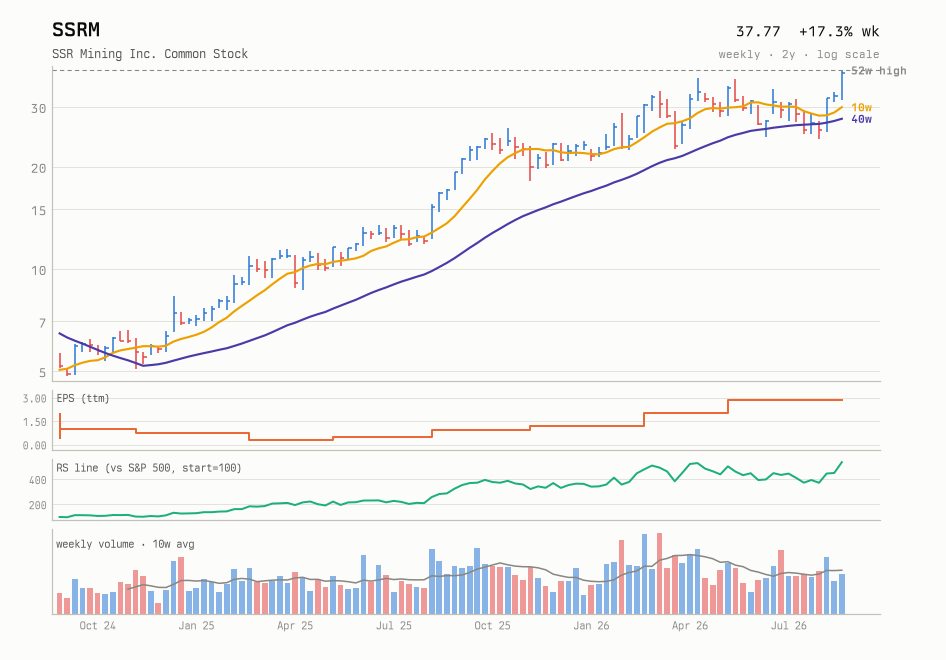946x660 pixels.
Task: Click the latest weekly price bar at the 52w high
Action: click(x=842, y=85)
